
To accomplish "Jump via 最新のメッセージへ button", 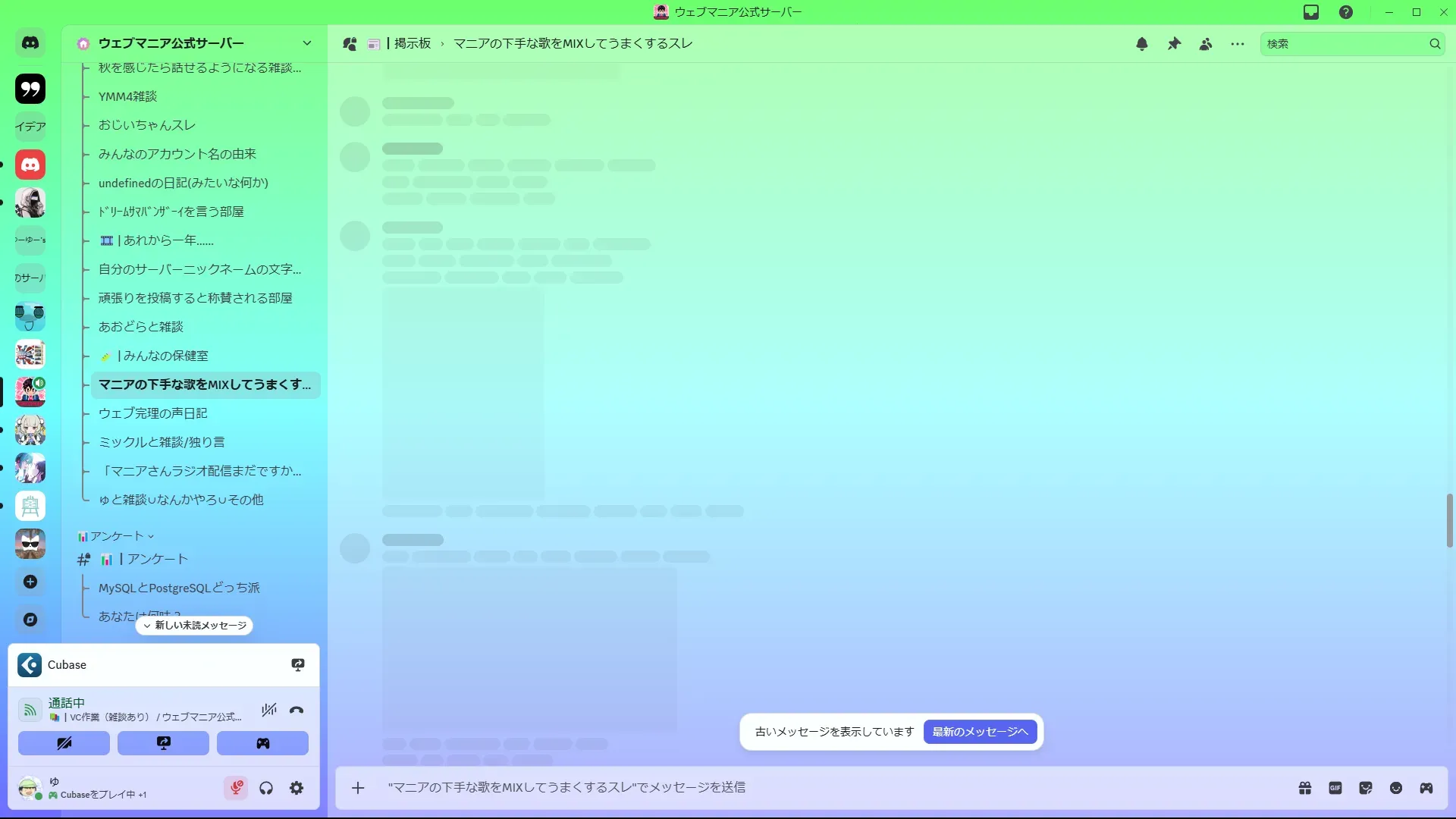I will click(x=980, y=732).
